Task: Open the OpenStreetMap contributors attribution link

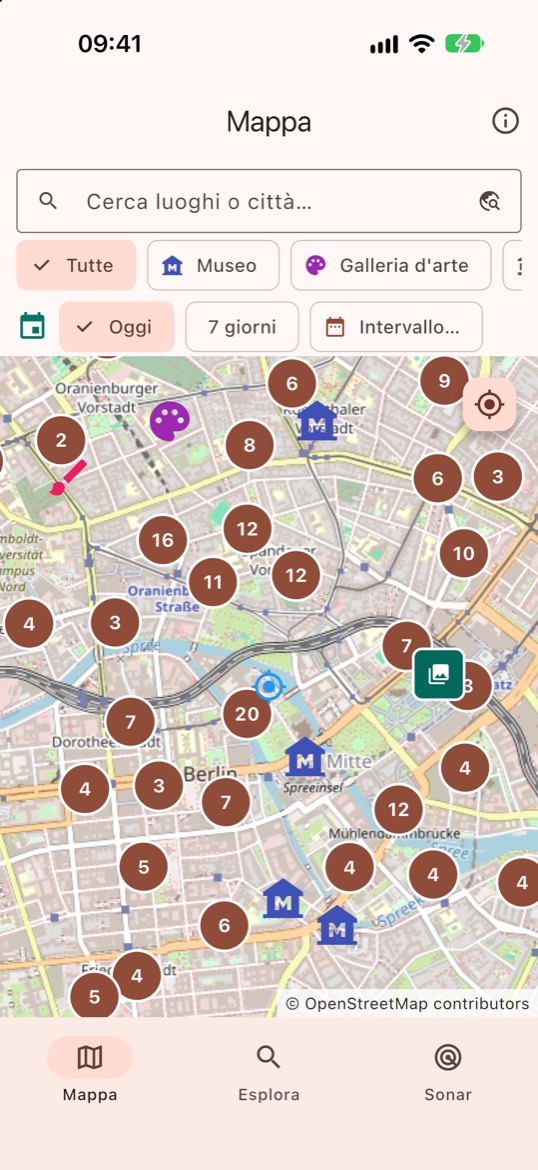Action: pyautogui.click(x=407, y=1004)
